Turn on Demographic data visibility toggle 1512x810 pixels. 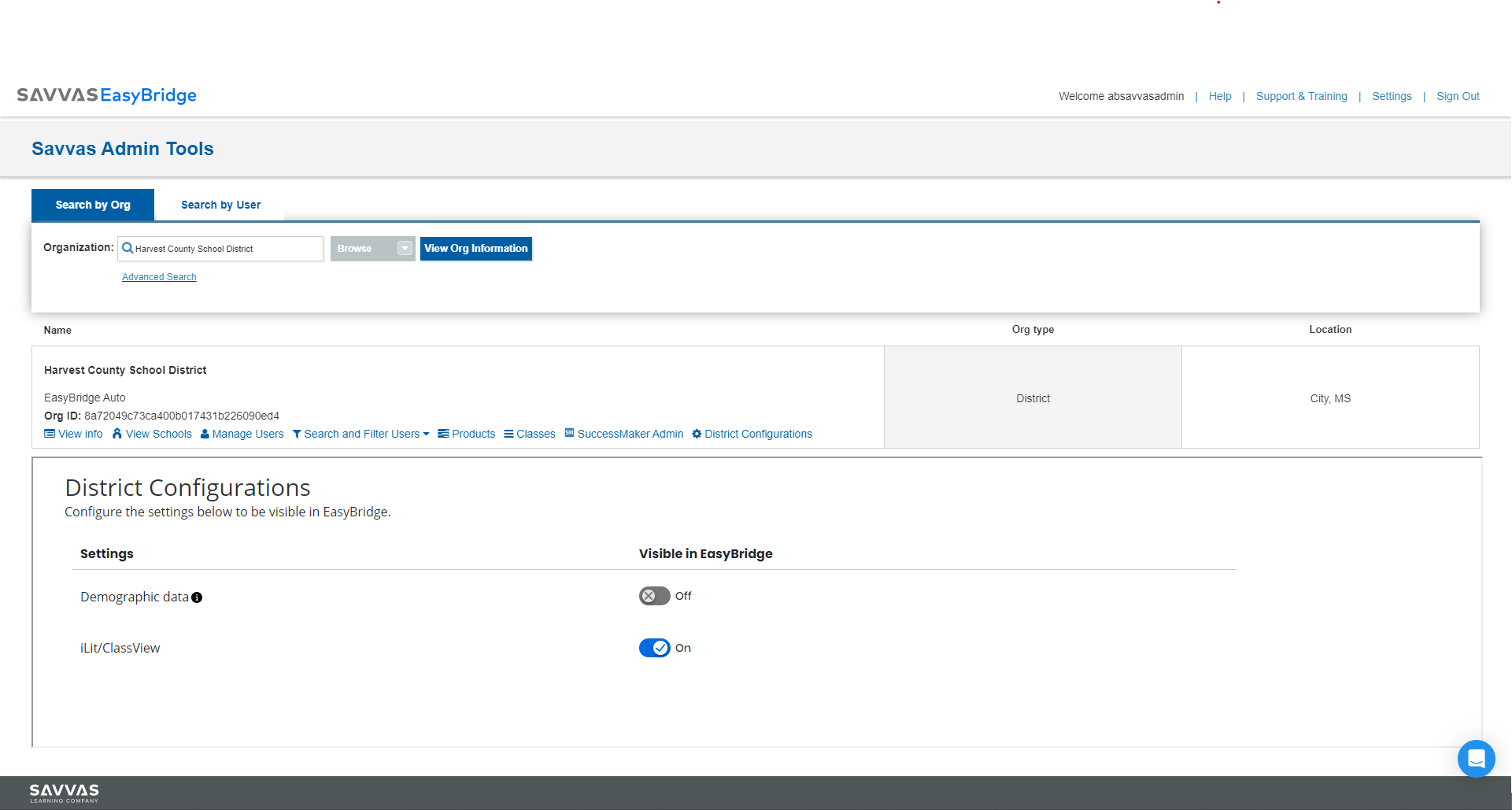[x=654, y=596]
